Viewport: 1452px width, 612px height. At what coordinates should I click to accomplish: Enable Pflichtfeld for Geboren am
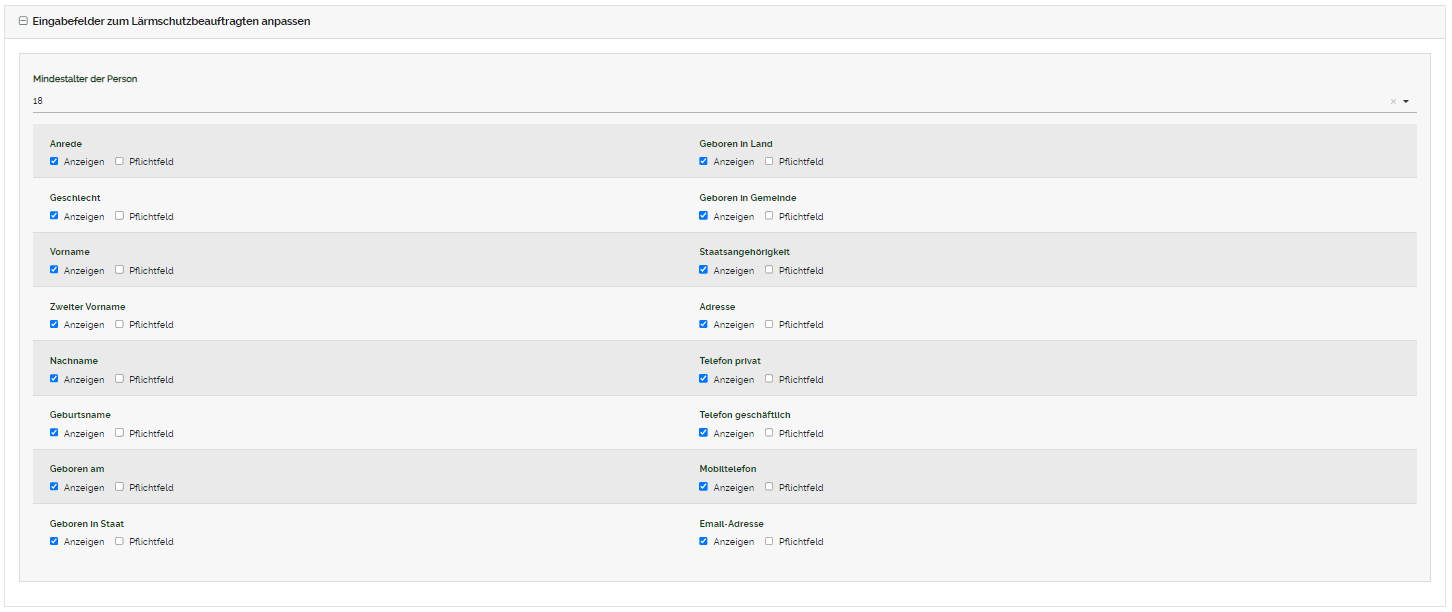coord(119,487)
